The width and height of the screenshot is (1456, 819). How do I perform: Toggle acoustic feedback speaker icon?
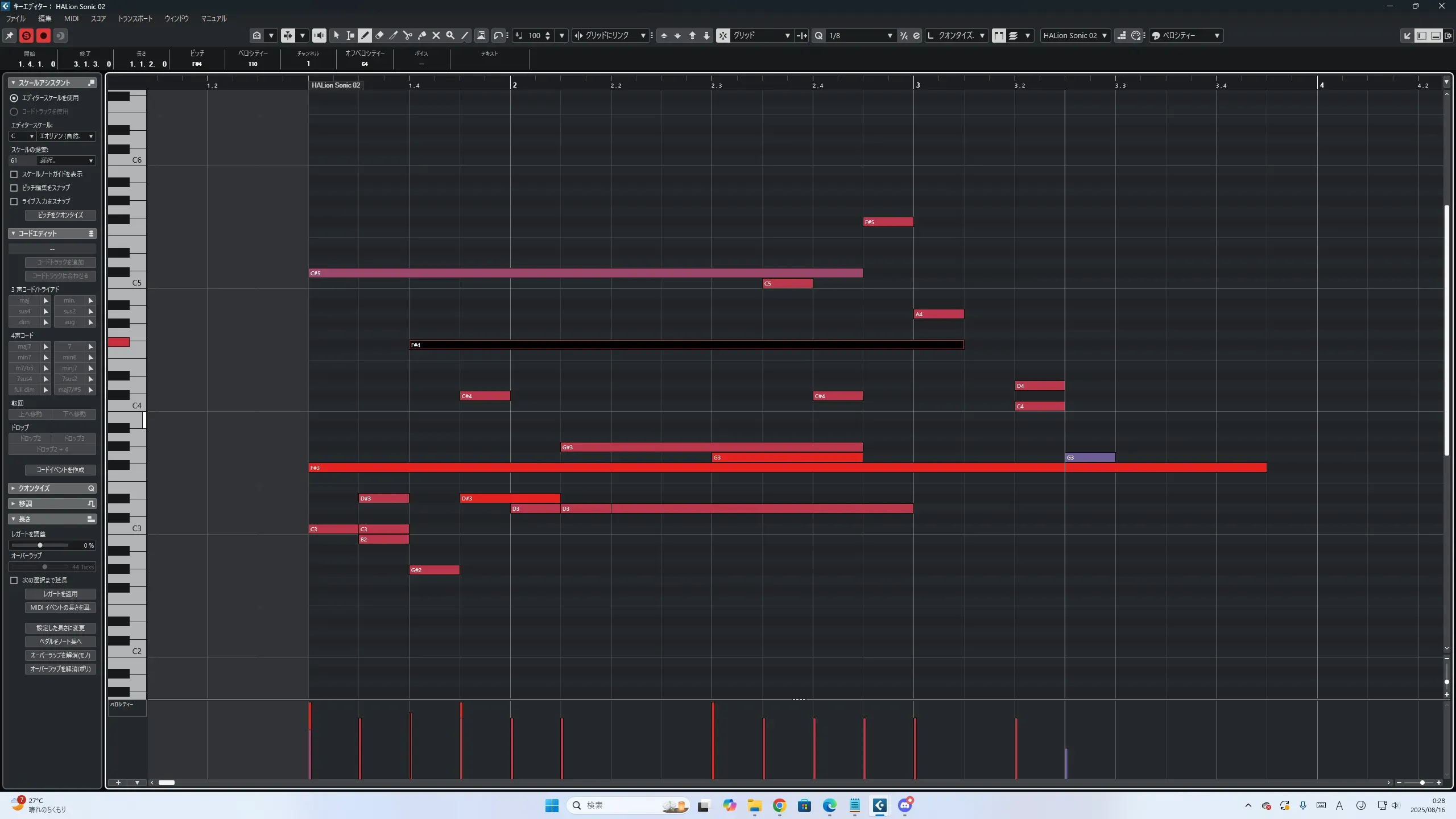coord(320,35)
